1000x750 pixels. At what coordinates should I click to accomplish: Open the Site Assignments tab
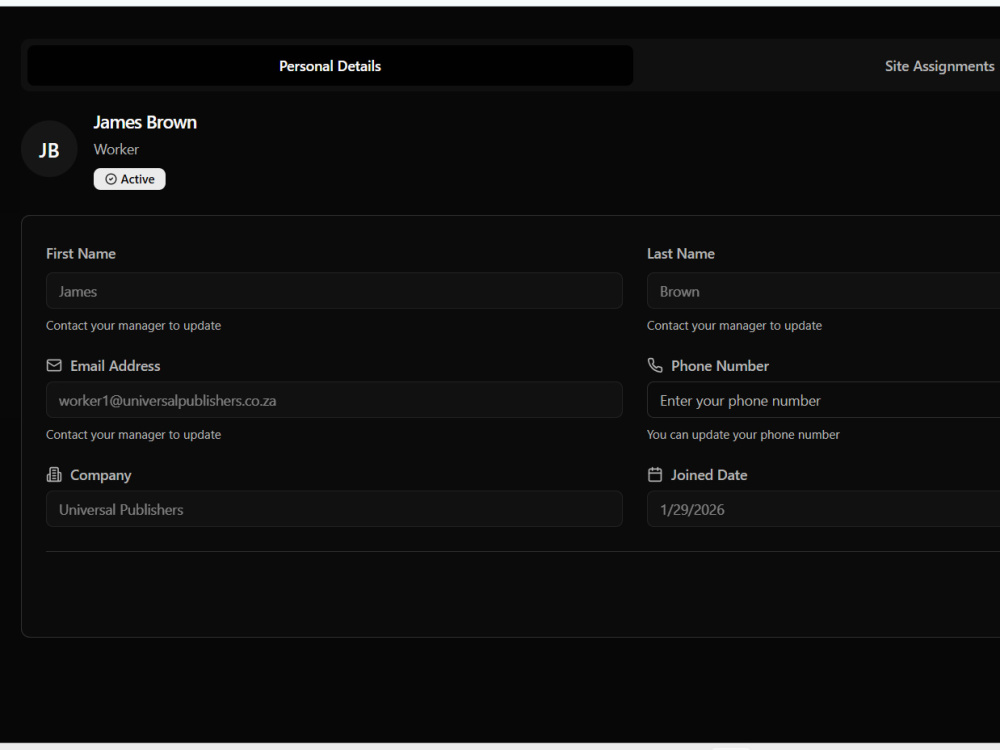tap(939, 66)
